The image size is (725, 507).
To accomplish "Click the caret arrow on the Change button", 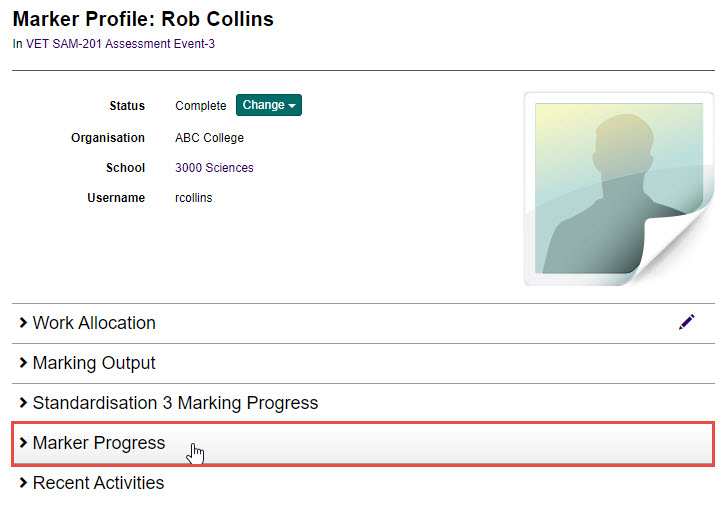I will point(292,106).
